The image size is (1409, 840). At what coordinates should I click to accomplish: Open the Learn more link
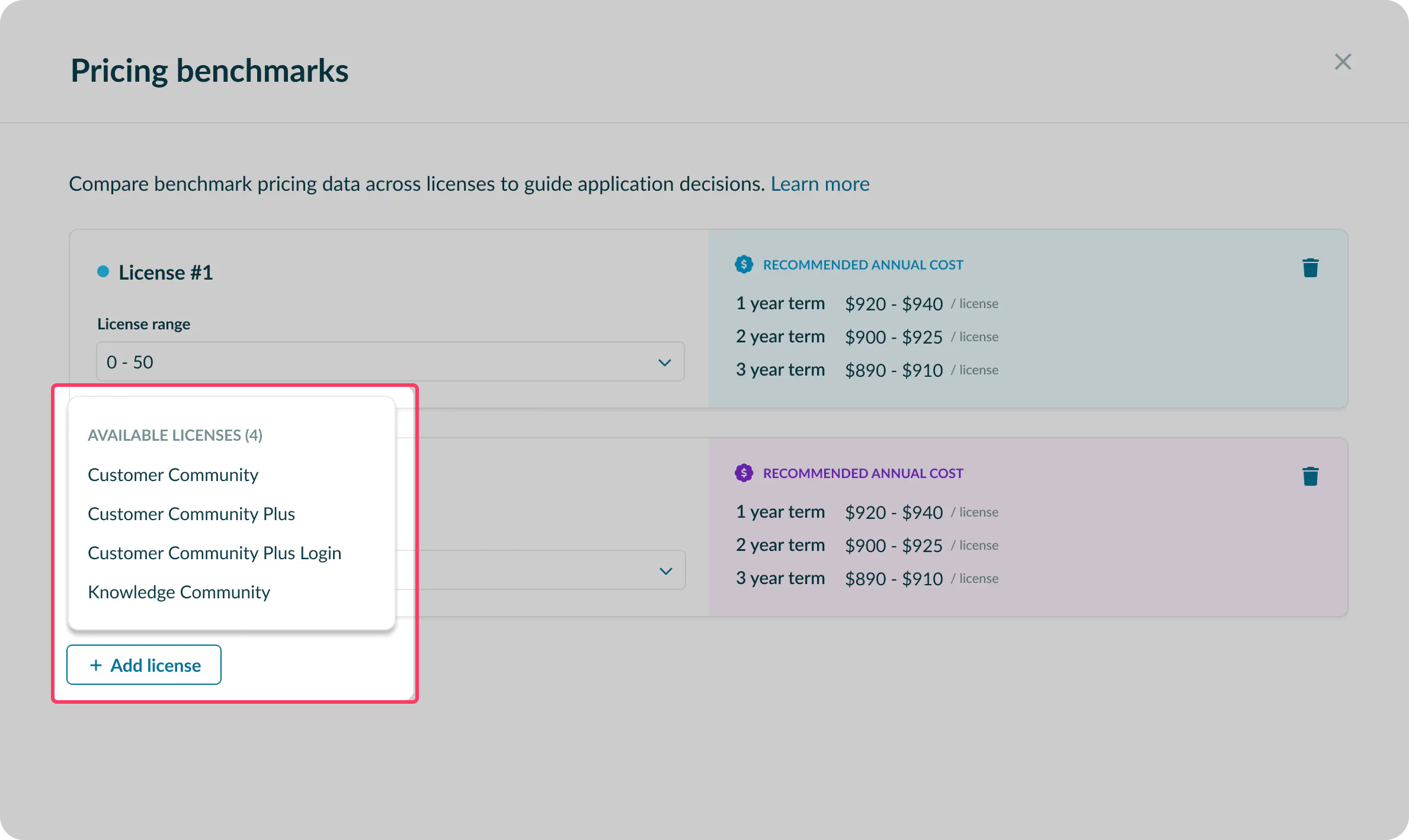819,184
